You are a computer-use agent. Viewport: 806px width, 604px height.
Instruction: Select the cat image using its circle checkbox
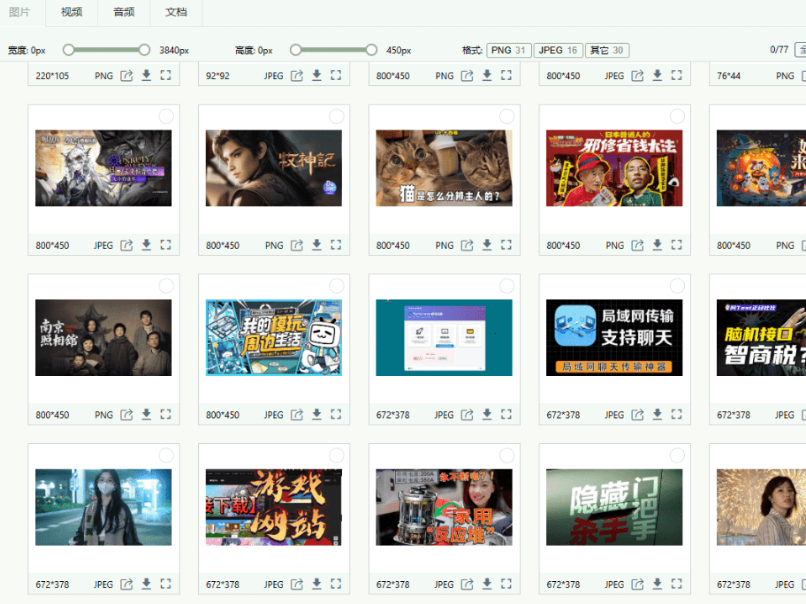pos(507,117)
